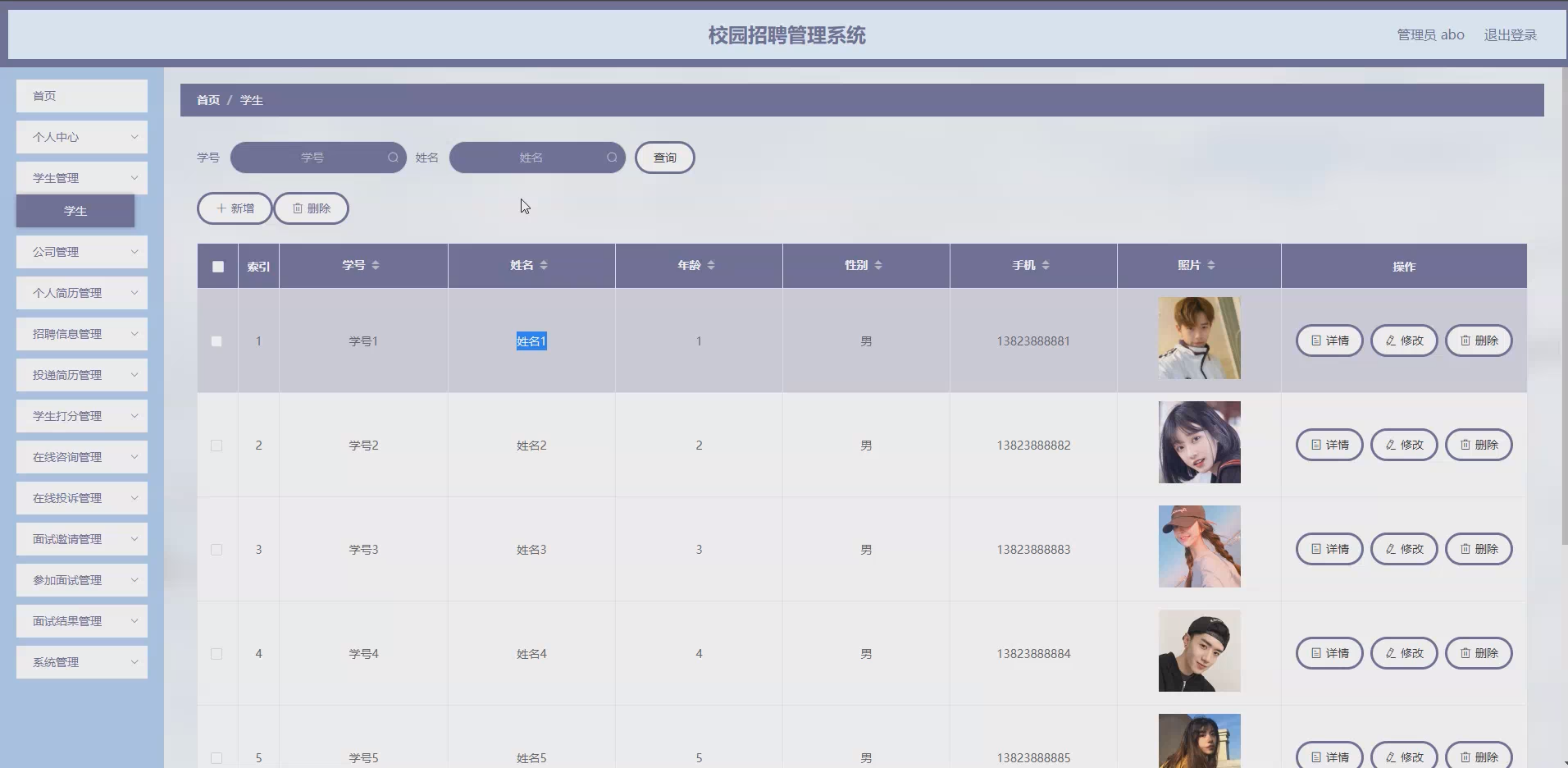
Task: Click the 管理员 abo account label
Action: coord(1430,35)
